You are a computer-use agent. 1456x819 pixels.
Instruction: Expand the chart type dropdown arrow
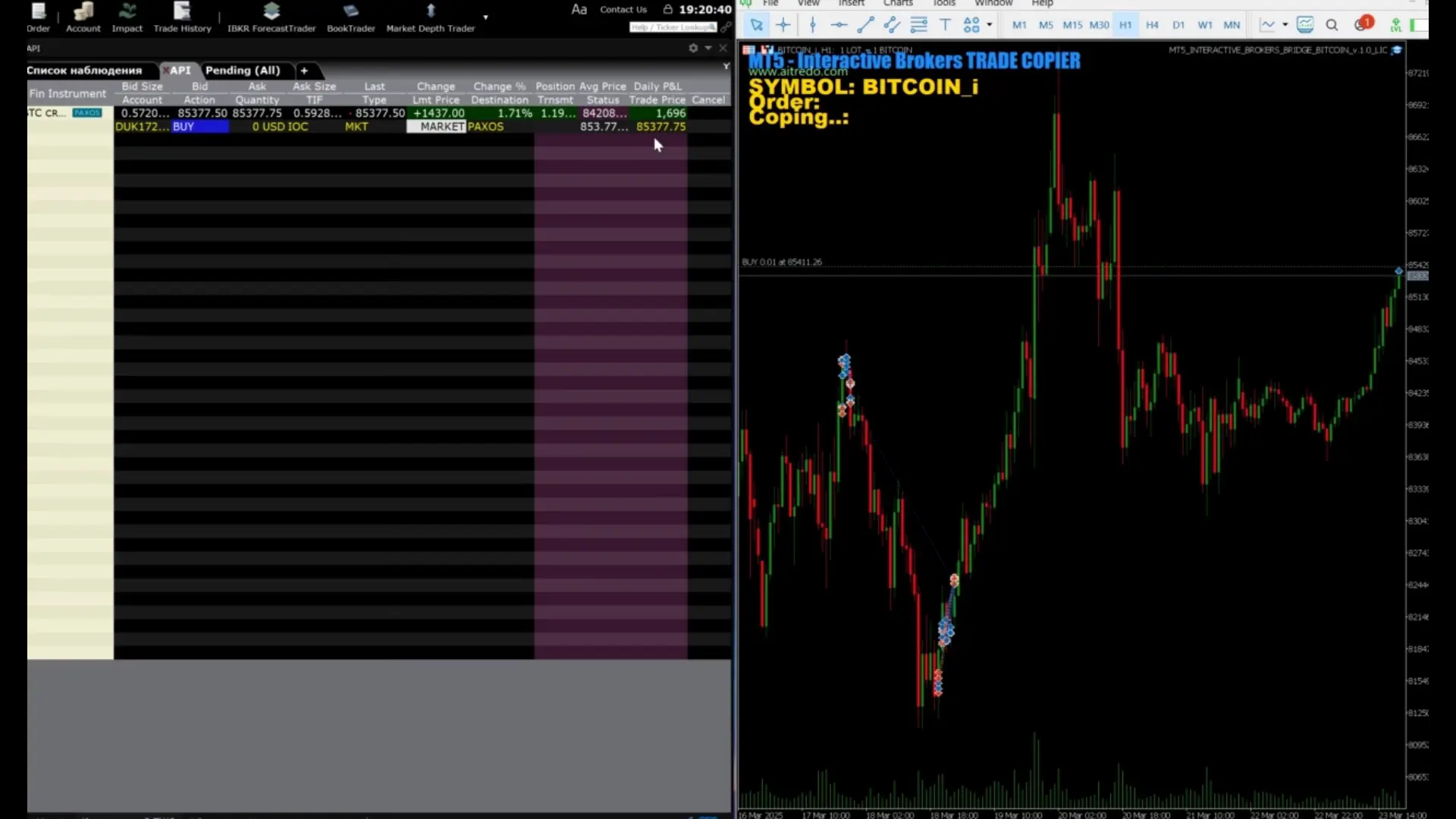[x=1285, y=25]
